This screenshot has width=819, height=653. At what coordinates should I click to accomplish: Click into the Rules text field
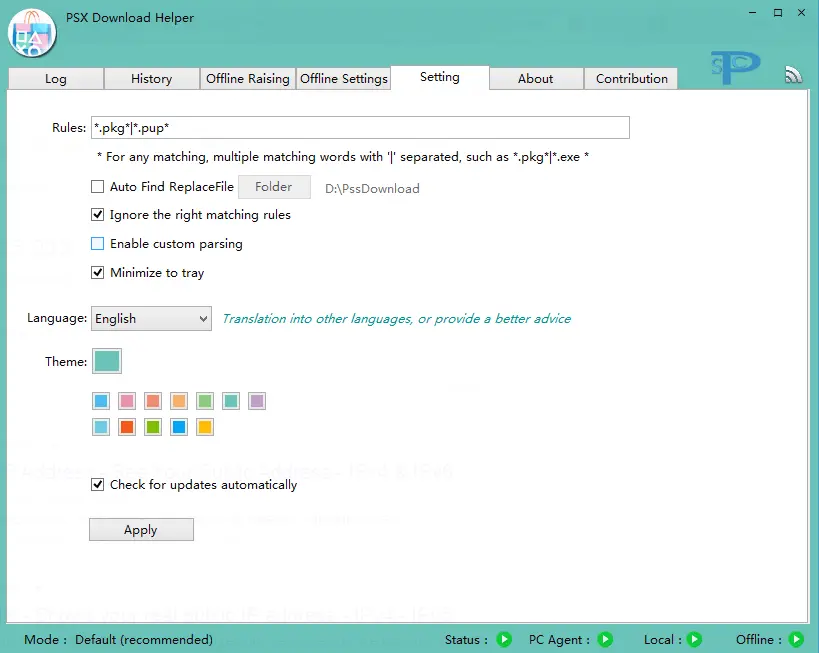point(359,127)
